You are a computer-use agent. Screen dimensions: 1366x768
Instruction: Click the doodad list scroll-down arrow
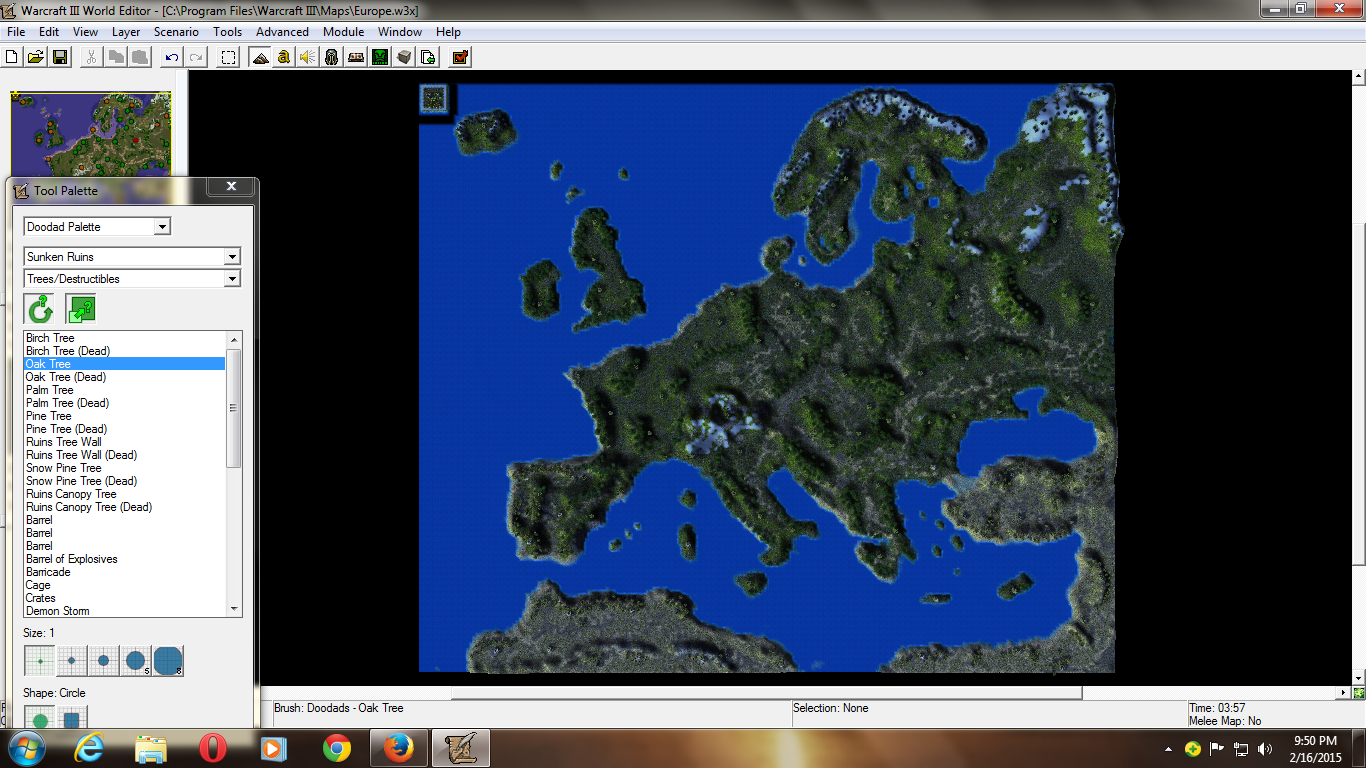(234, 609)
